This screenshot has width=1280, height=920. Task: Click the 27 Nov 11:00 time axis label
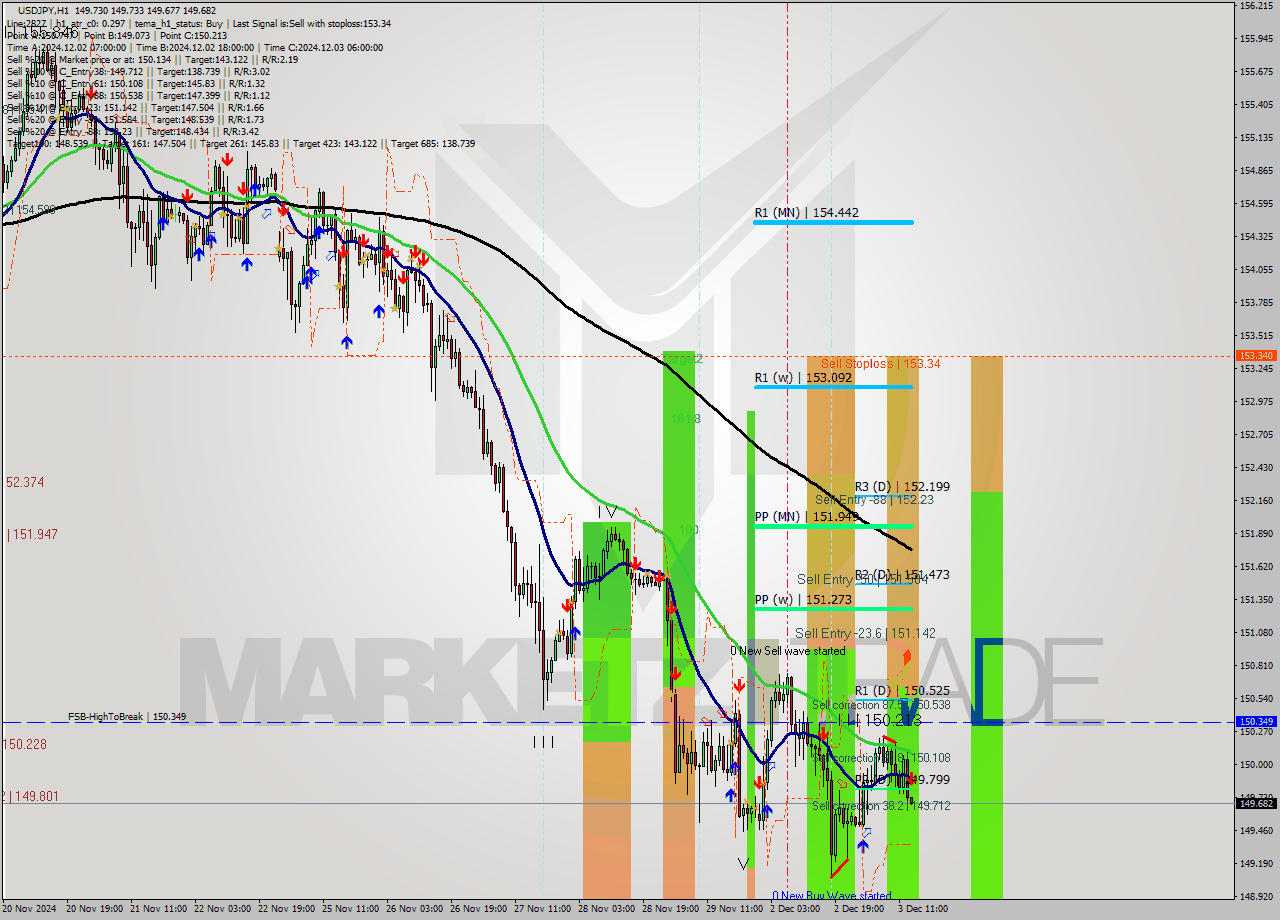coord(541,909)
